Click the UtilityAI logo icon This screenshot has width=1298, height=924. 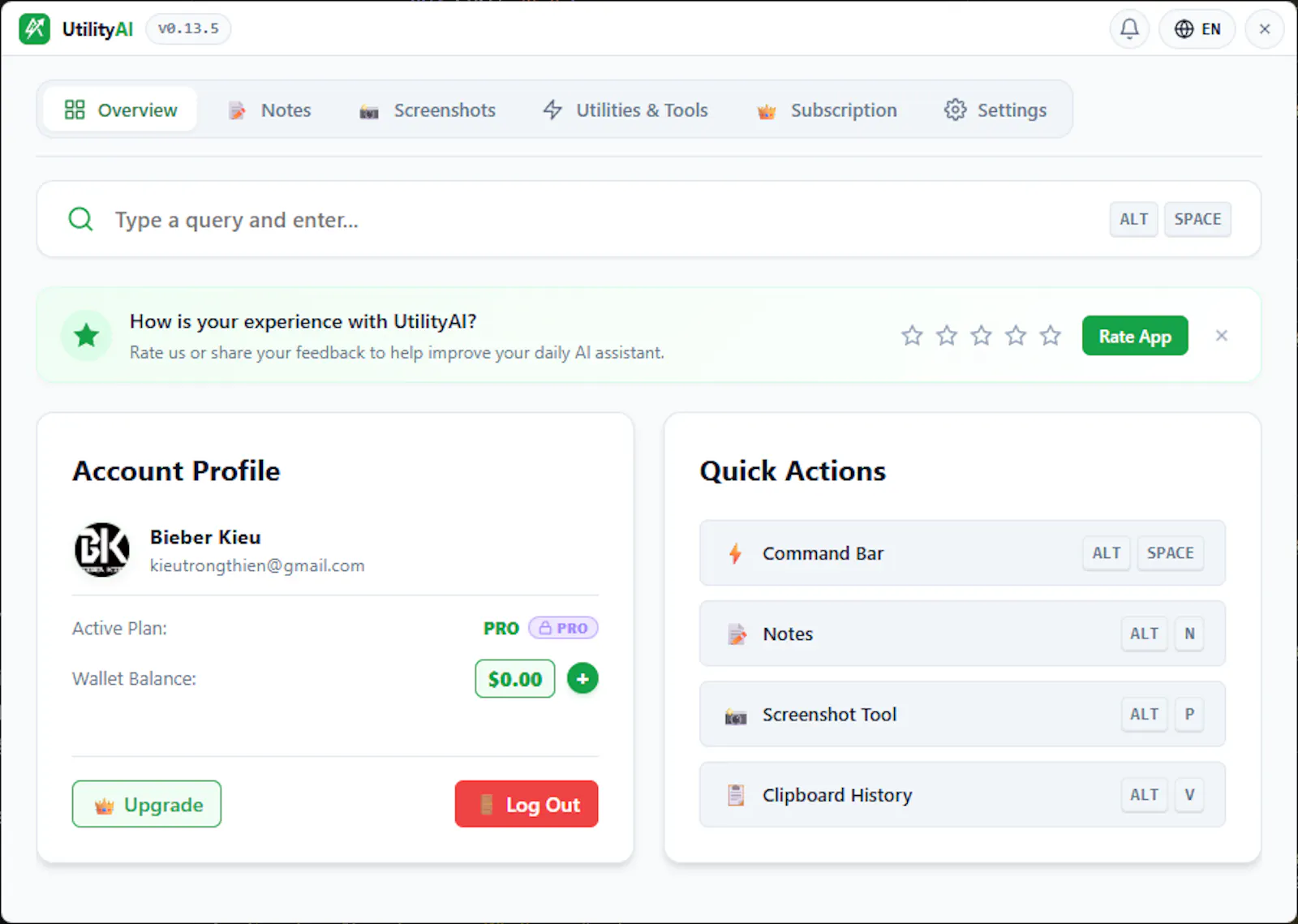35,29
